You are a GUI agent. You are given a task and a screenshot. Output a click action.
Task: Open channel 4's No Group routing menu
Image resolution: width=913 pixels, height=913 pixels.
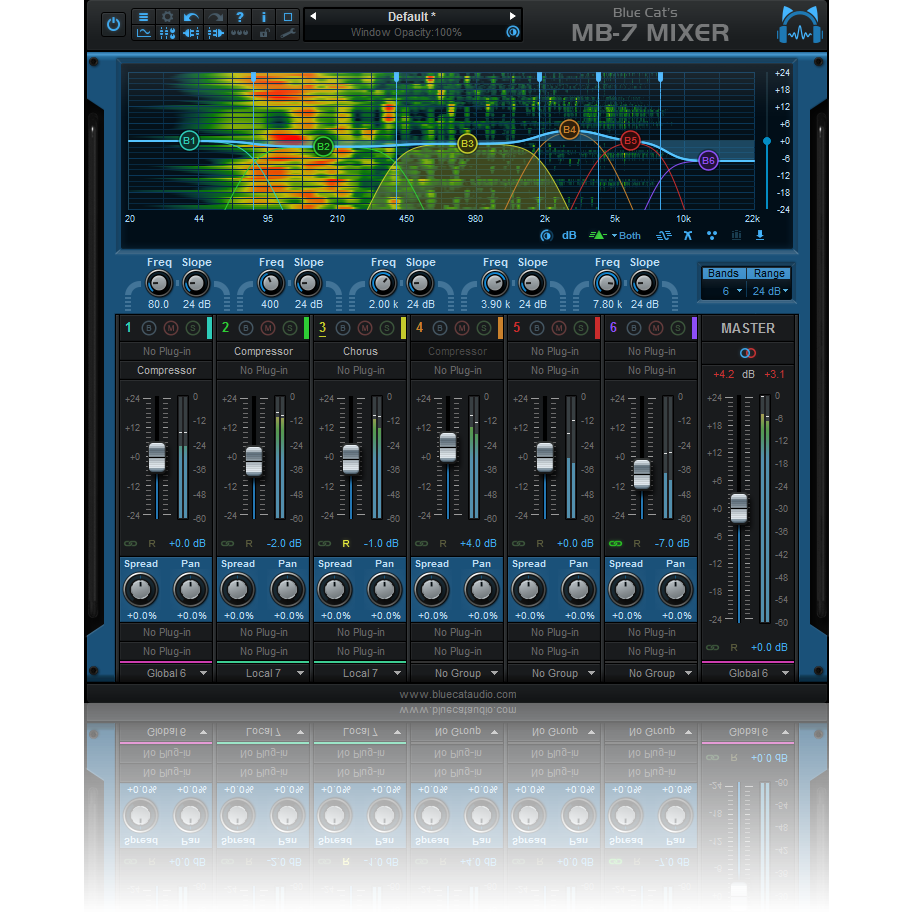[x=457, y=673]
